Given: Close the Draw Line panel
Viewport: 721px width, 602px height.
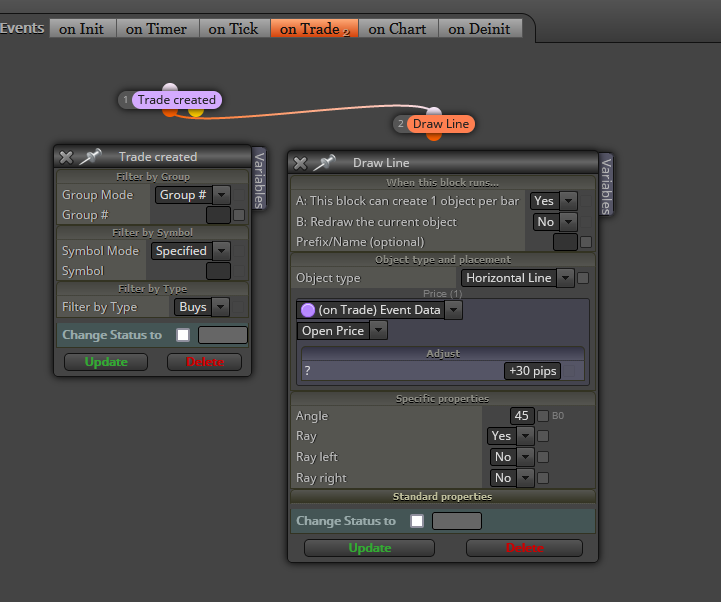Looking at the screenshot, I should click(300, 163).
